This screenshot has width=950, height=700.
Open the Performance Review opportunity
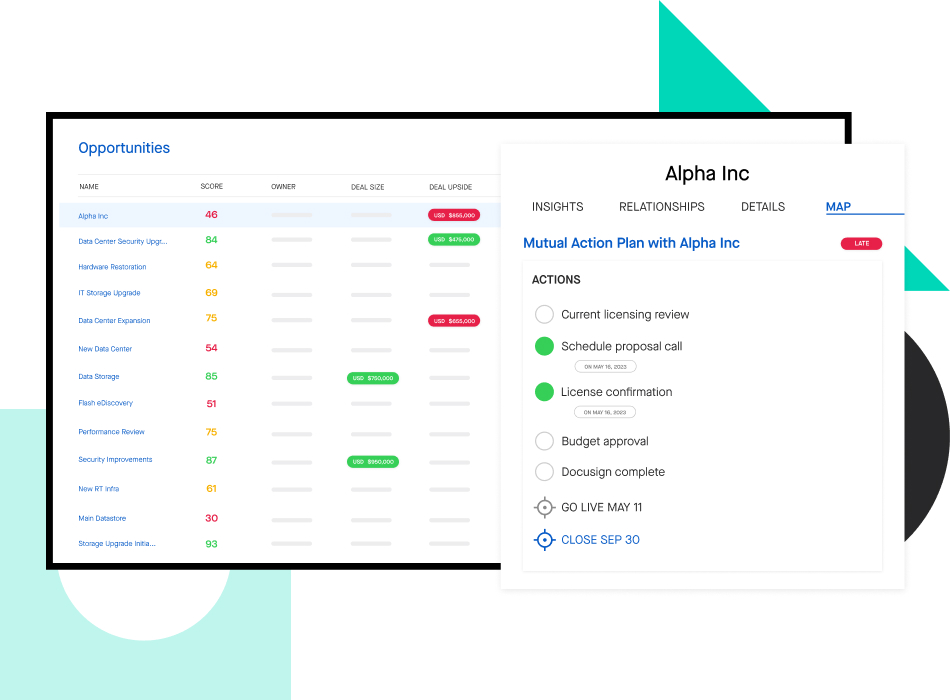point(111,432)
